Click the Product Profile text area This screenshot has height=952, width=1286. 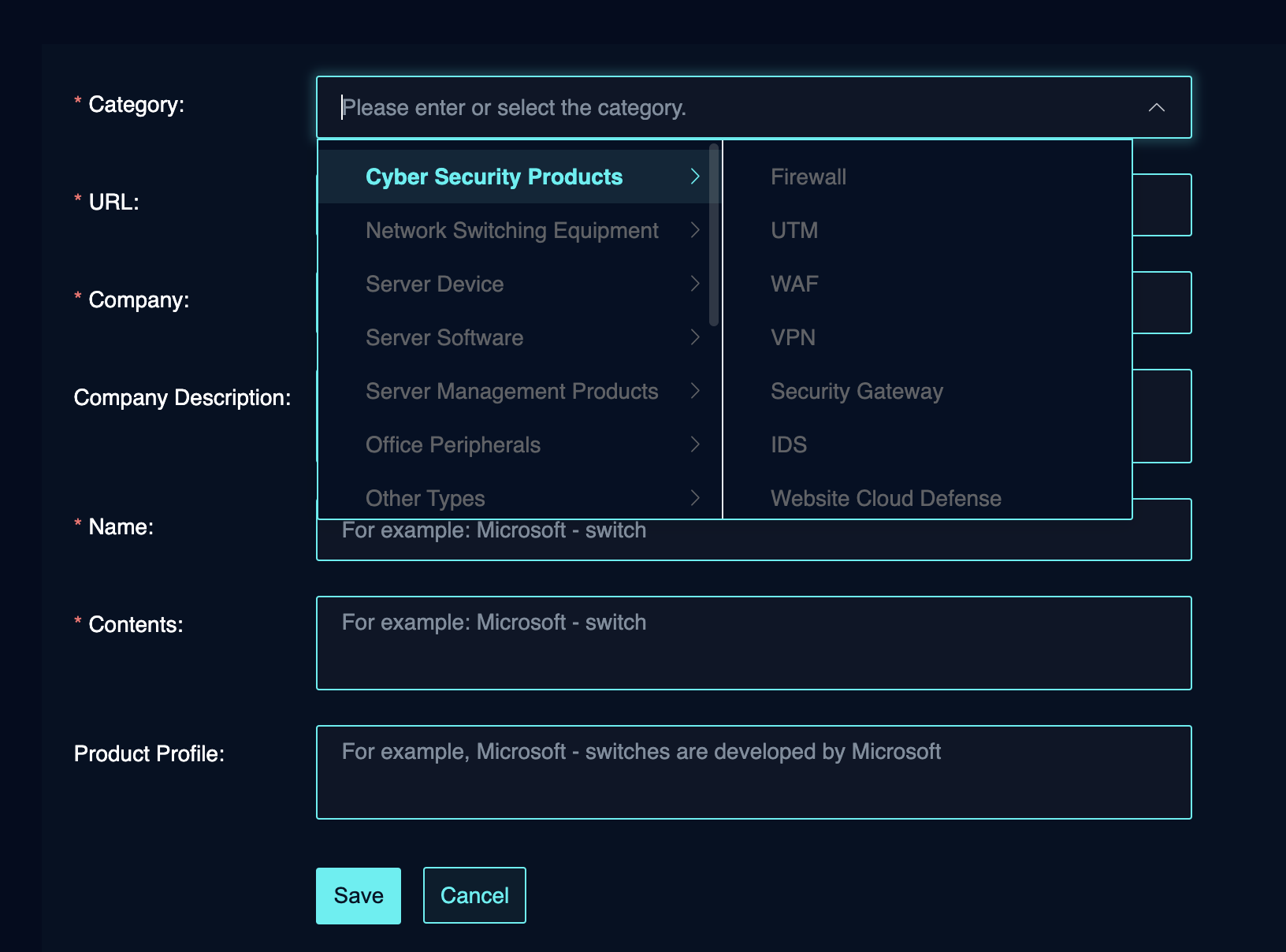point(753,772)
